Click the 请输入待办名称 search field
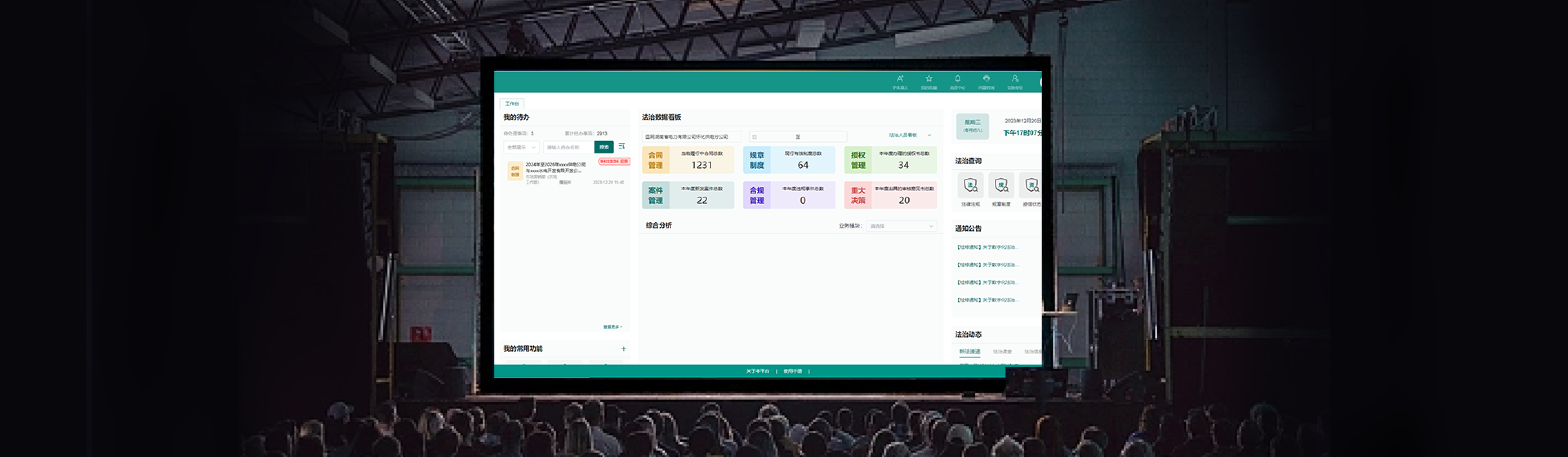 [568, 147]
